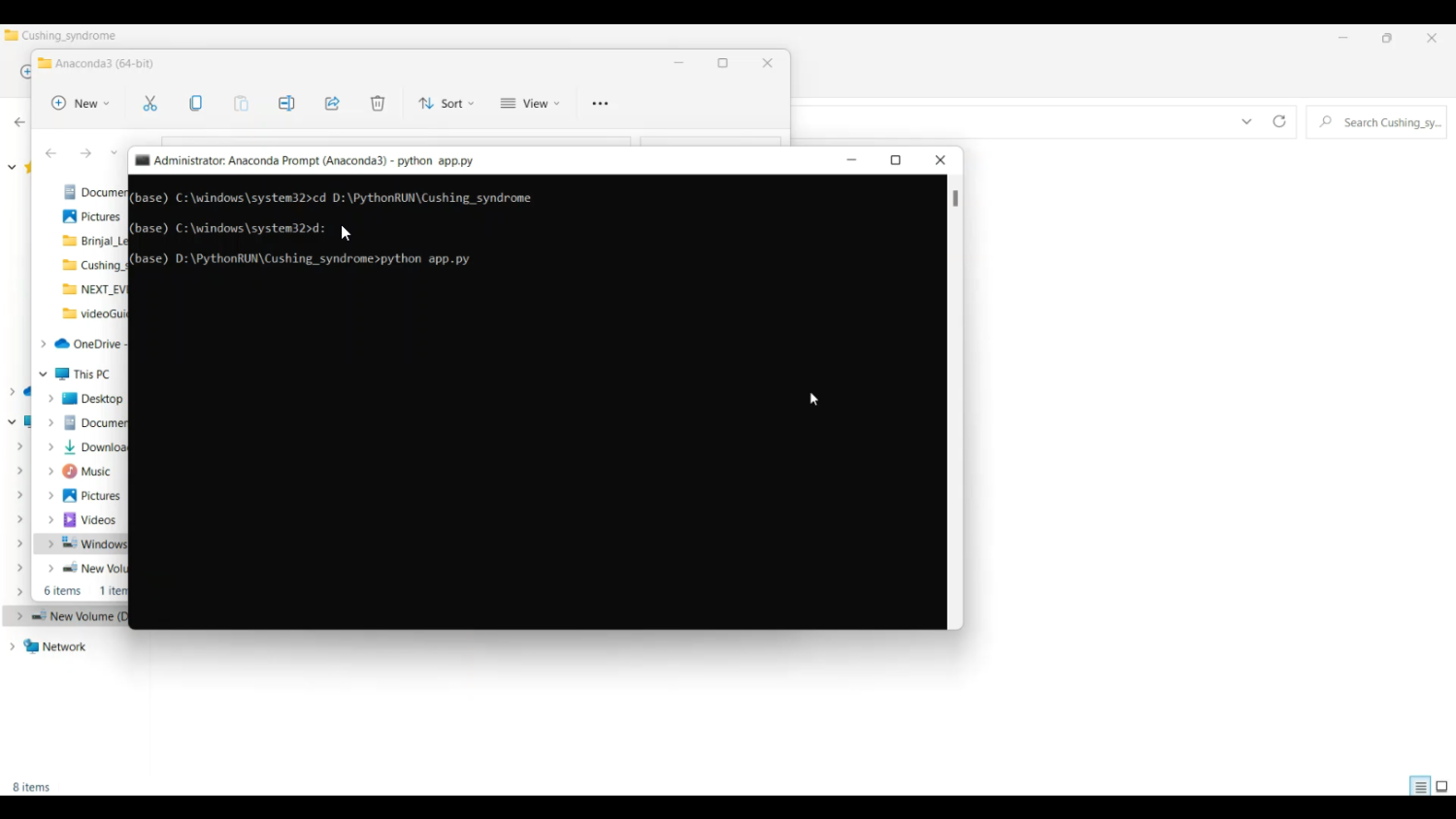Switch to details list view layout
The image size is (1456, 819).
click(x=1420, y=787)
